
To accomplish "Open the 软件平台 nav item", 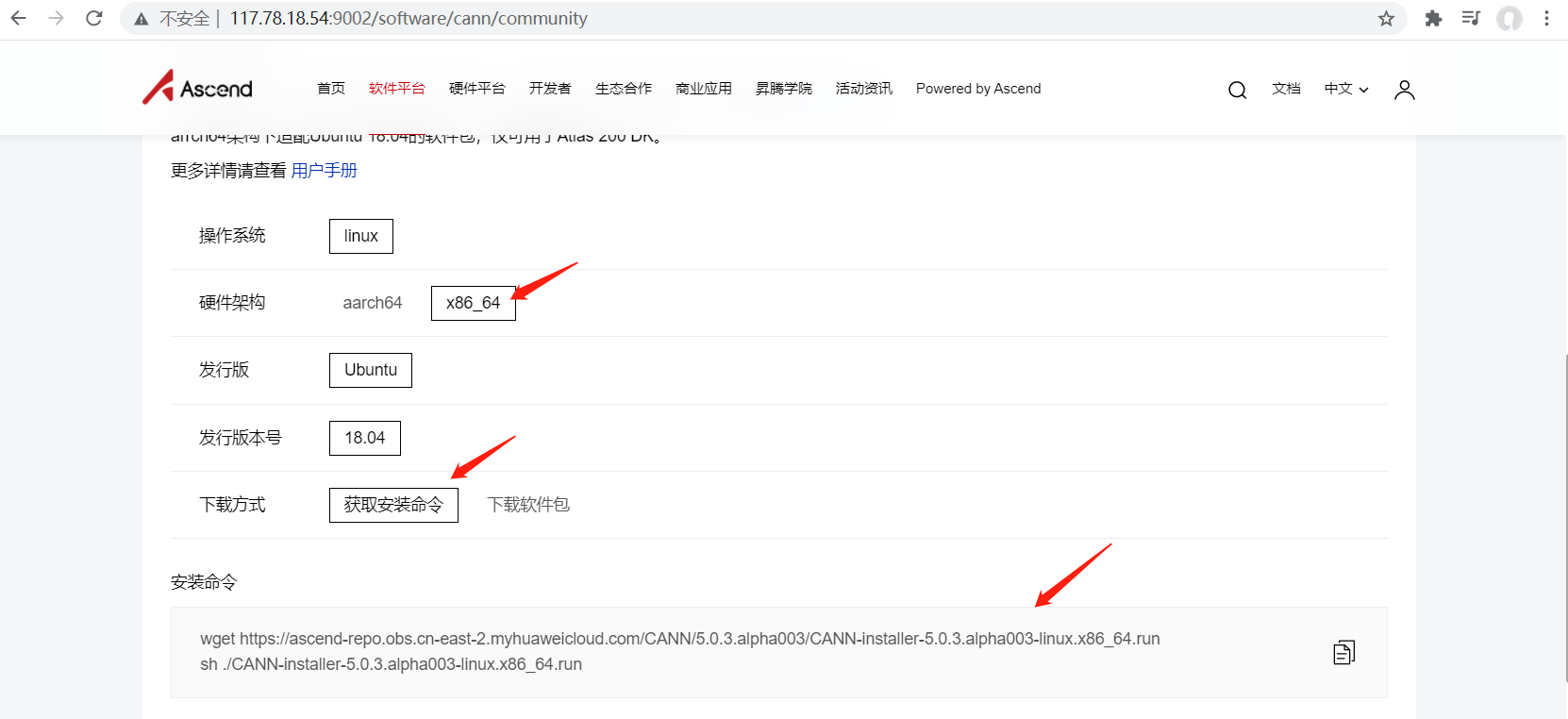I will (397, 89).
